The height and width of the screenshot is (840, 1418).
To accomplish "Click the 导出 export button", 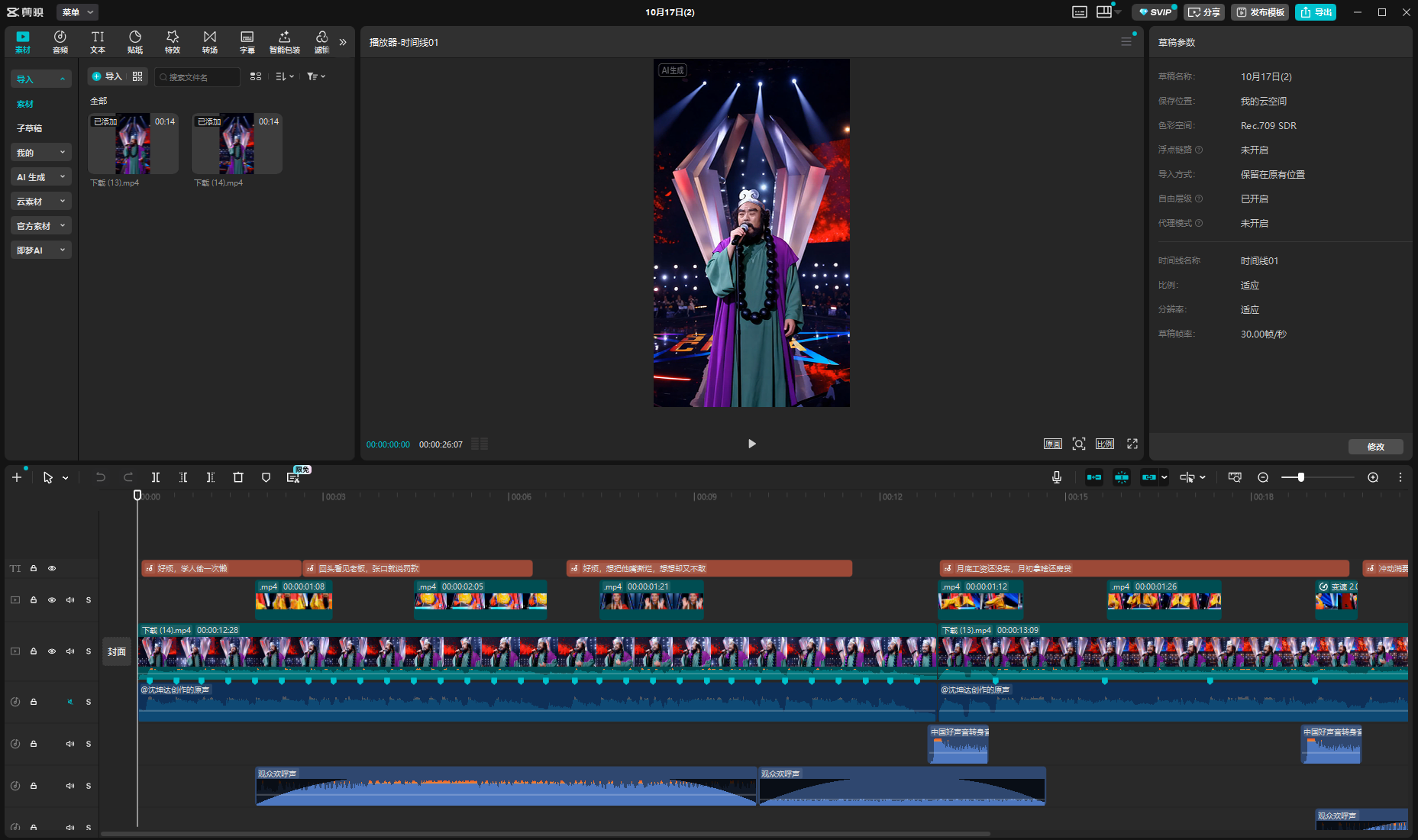I will (x=1316, y=12).
